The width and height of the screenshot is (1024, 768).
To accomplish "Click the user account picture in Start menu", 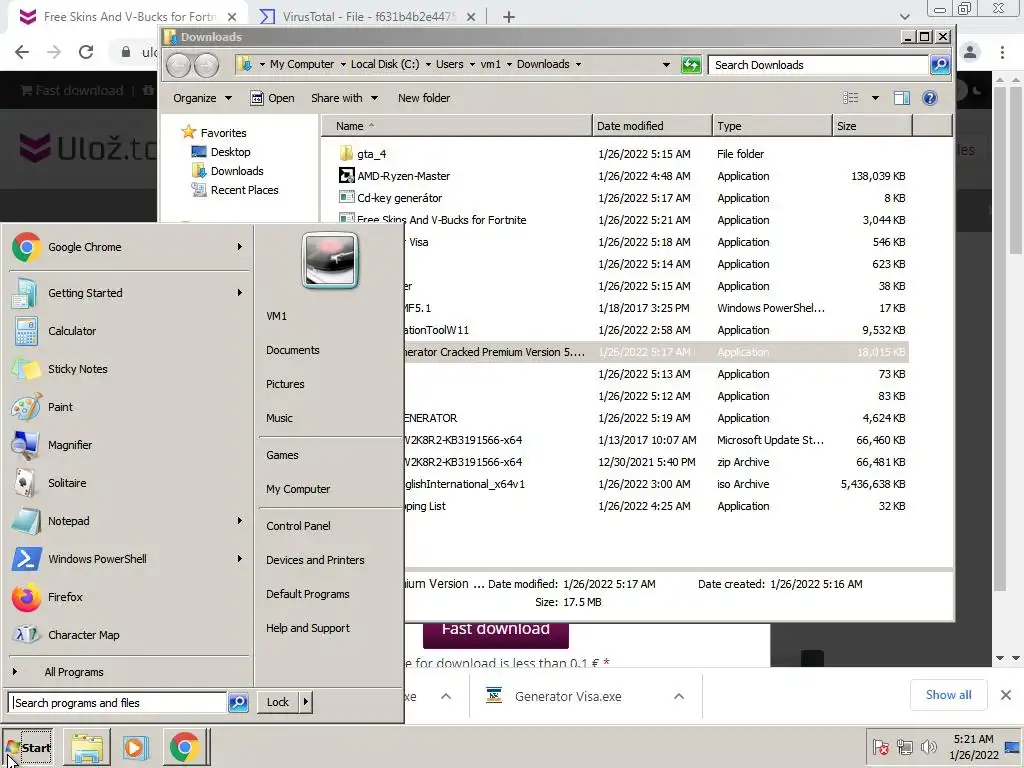I will point(330,260).
